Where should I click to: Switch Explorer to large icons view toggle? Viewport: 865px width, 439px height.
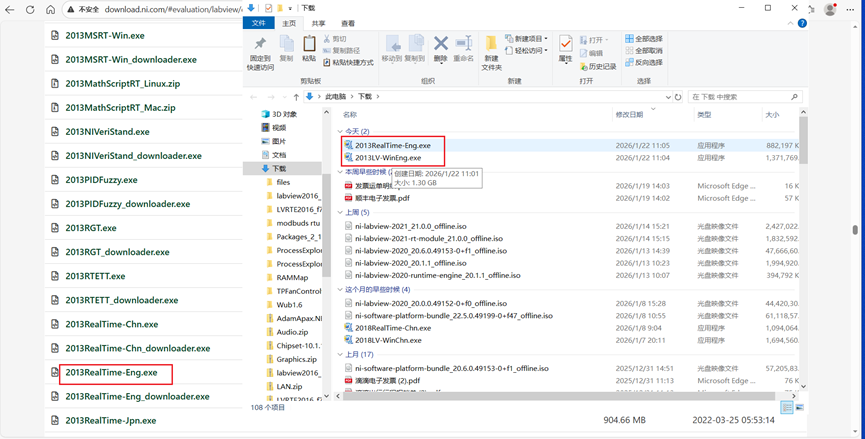pyautogui.click(x=799, y=408)
